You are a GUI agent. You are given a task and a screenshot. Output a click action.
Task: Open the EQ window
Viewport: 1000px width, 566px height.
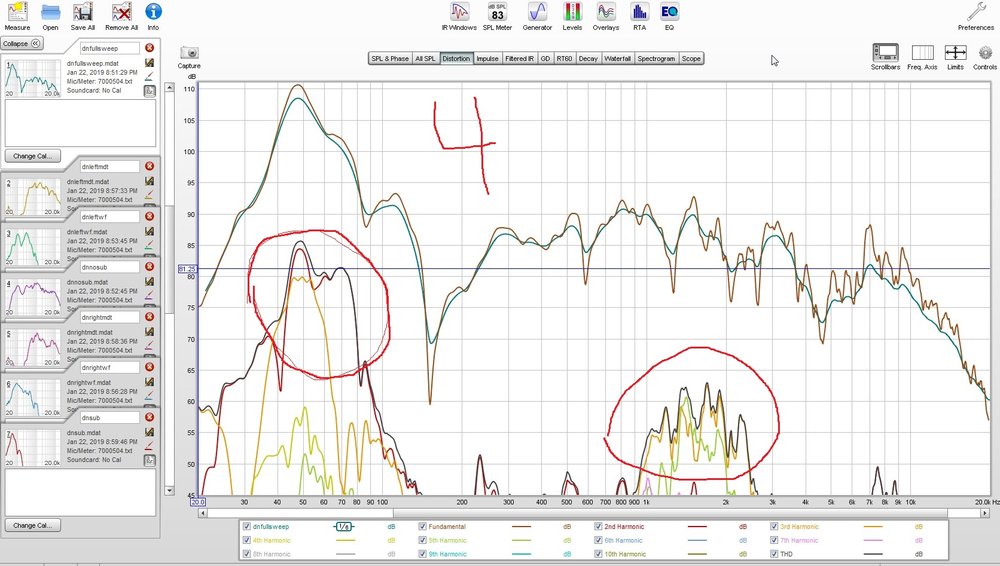tap(669, 16)
